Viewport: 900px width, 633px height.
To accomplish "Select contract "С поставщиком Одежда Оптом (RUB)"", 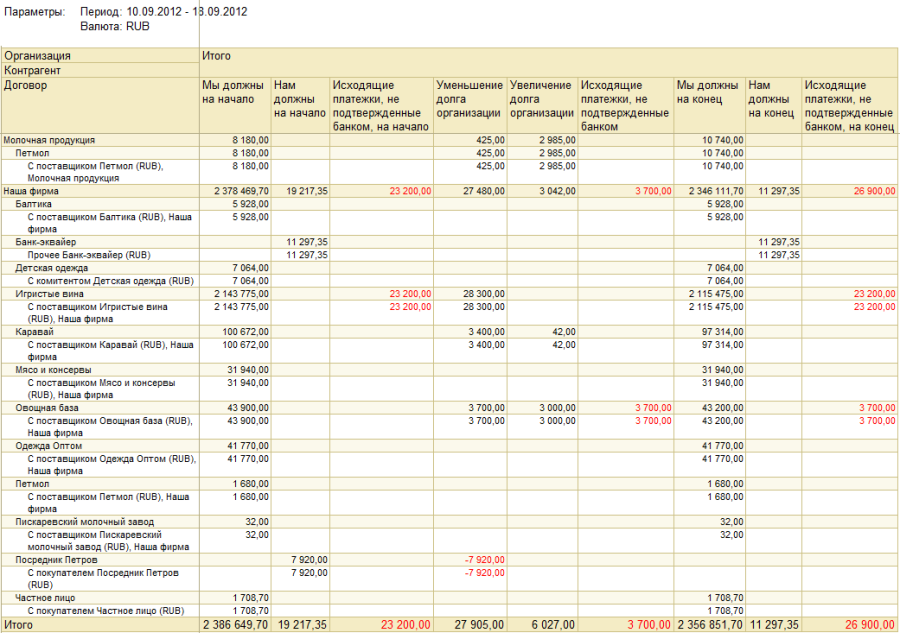I will click(x=112, y=465).
